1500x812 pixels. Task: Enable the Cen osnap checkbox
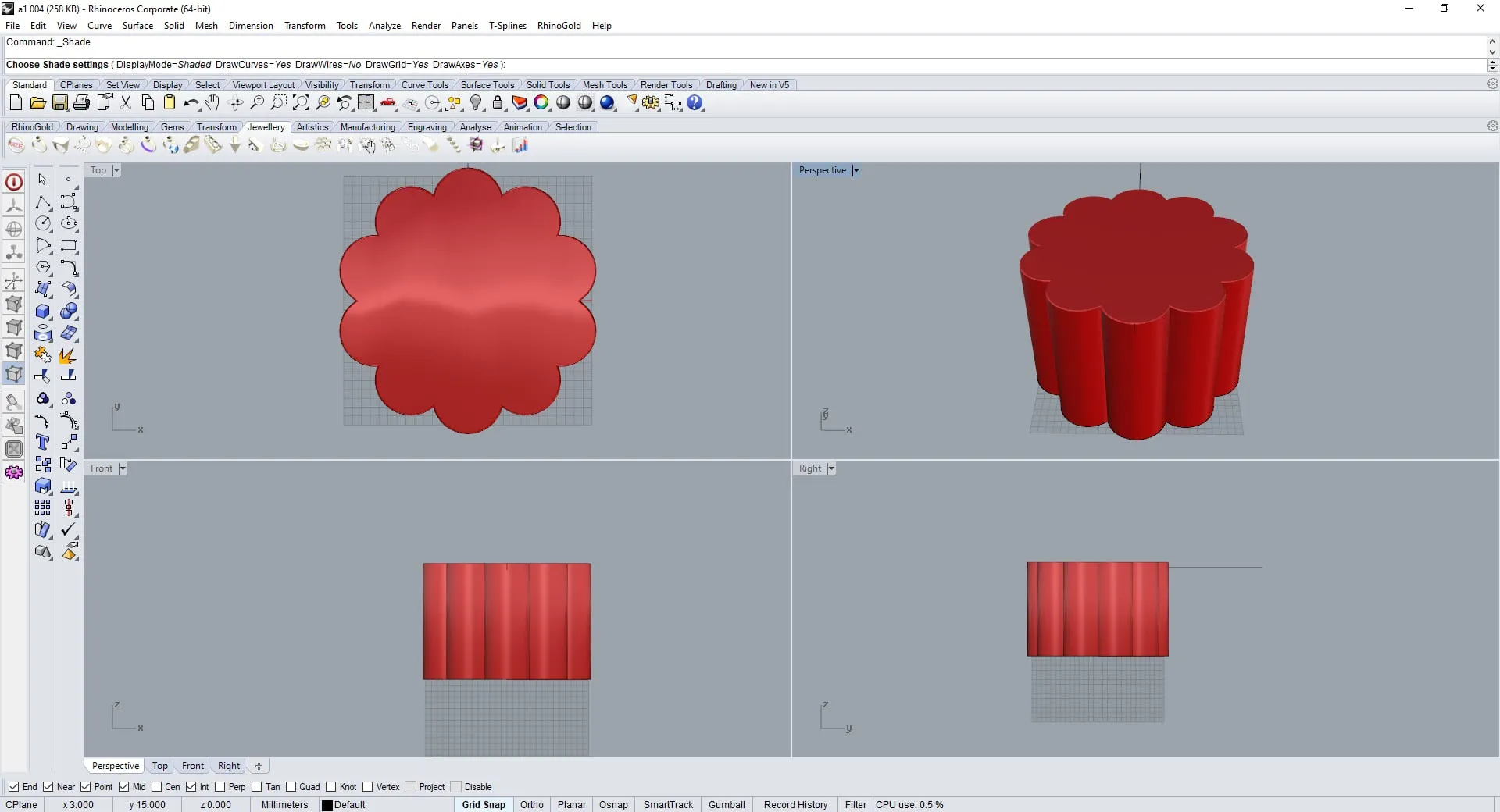156,787
